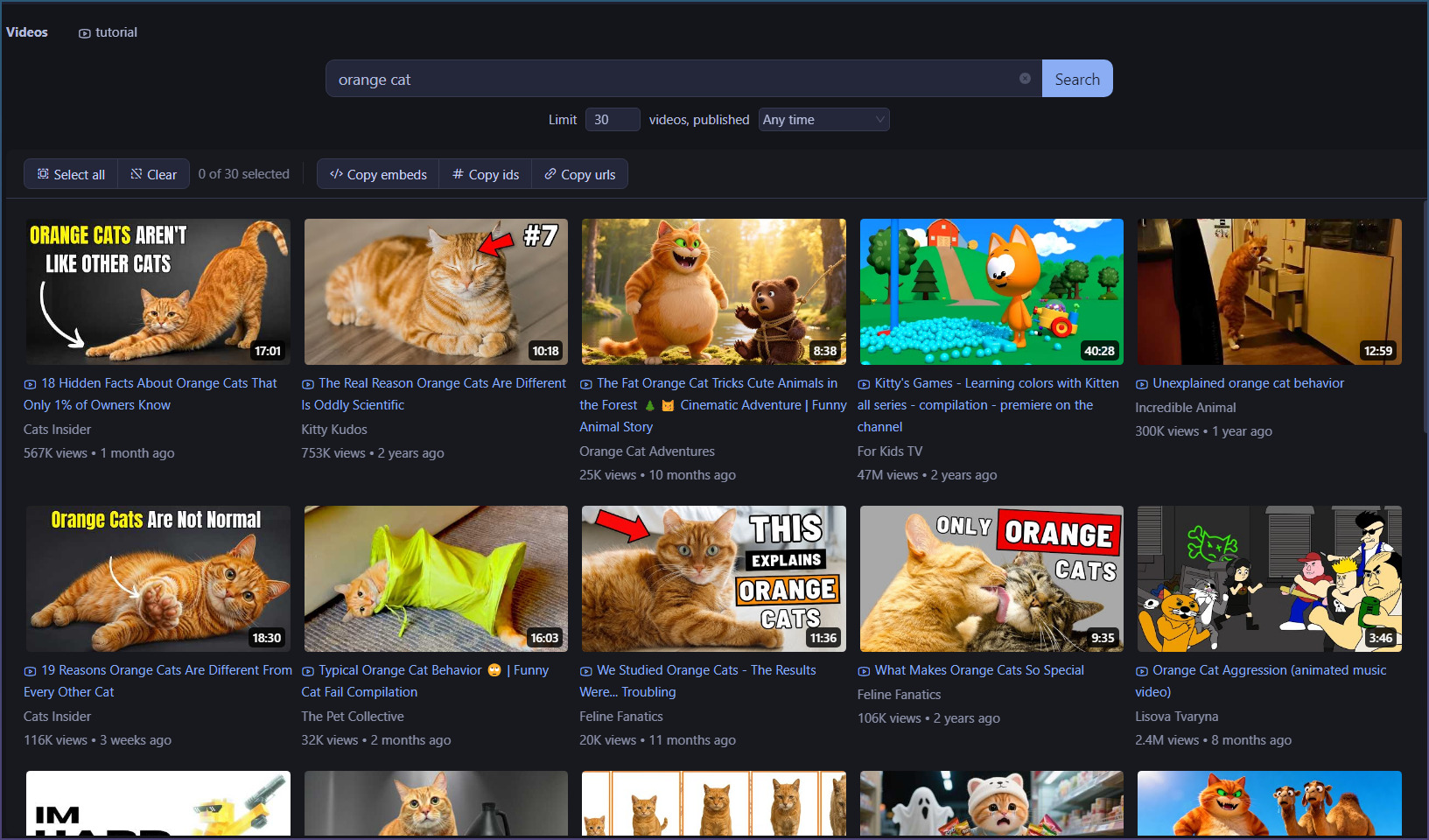1429x840 pixels.
Task: Click video icon beside 'What Makes Orange Cats'
Action: coord(864,671)
